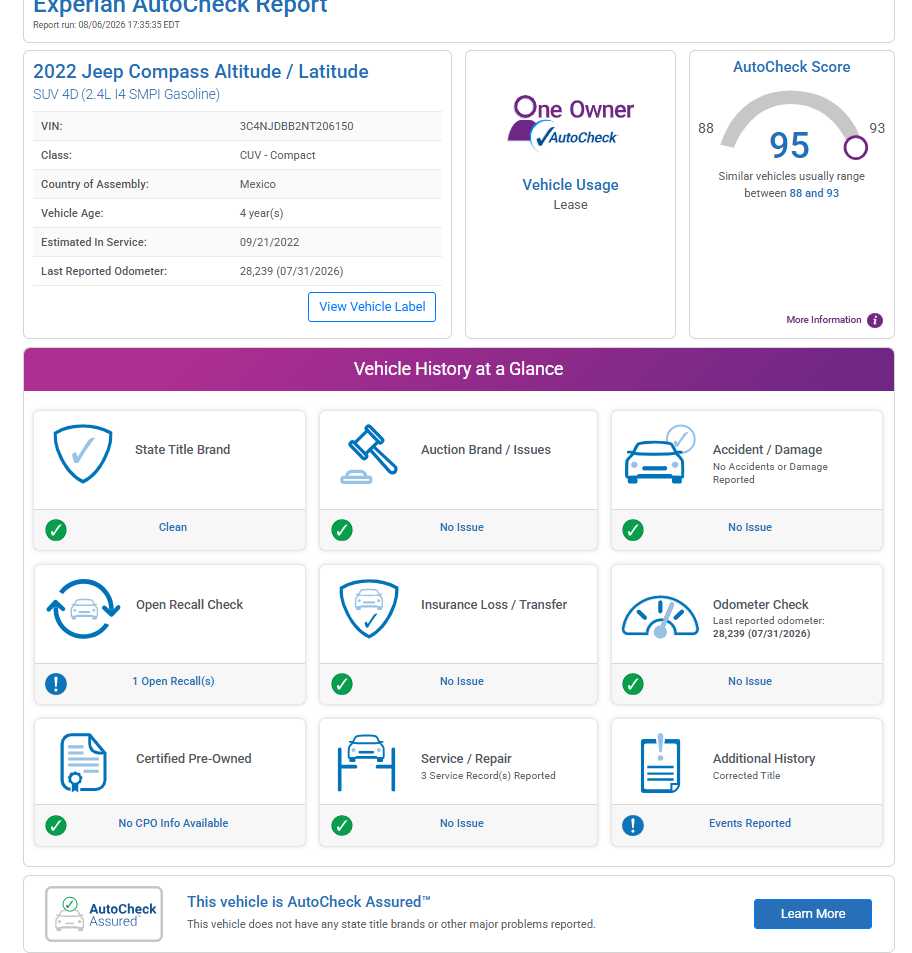The height and width of the screenshot is (953, 912).
Task: Click the Vehicle Usage heading
Action: (x=570, y=185)
